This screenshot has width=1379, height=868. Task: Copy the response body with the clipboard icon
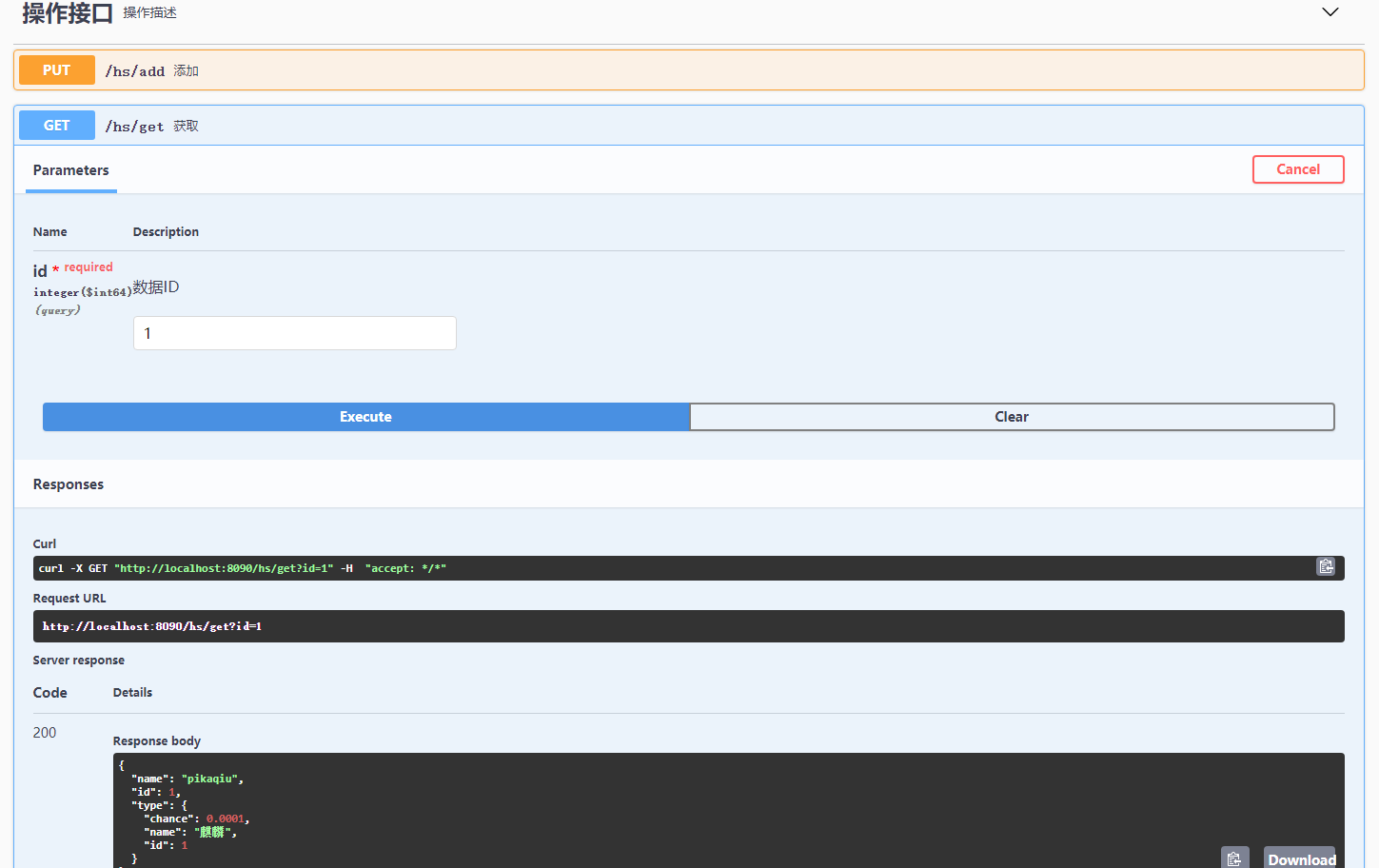[1234, 857]
